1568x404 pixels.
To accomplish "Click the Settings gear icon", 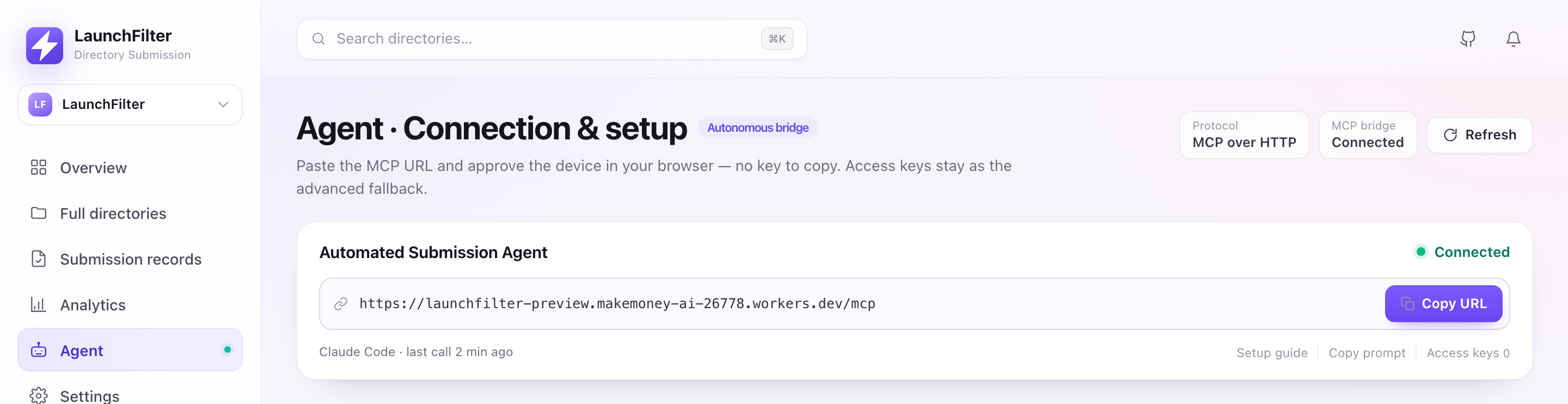I will pyautogui.click(x=38, y=395).
